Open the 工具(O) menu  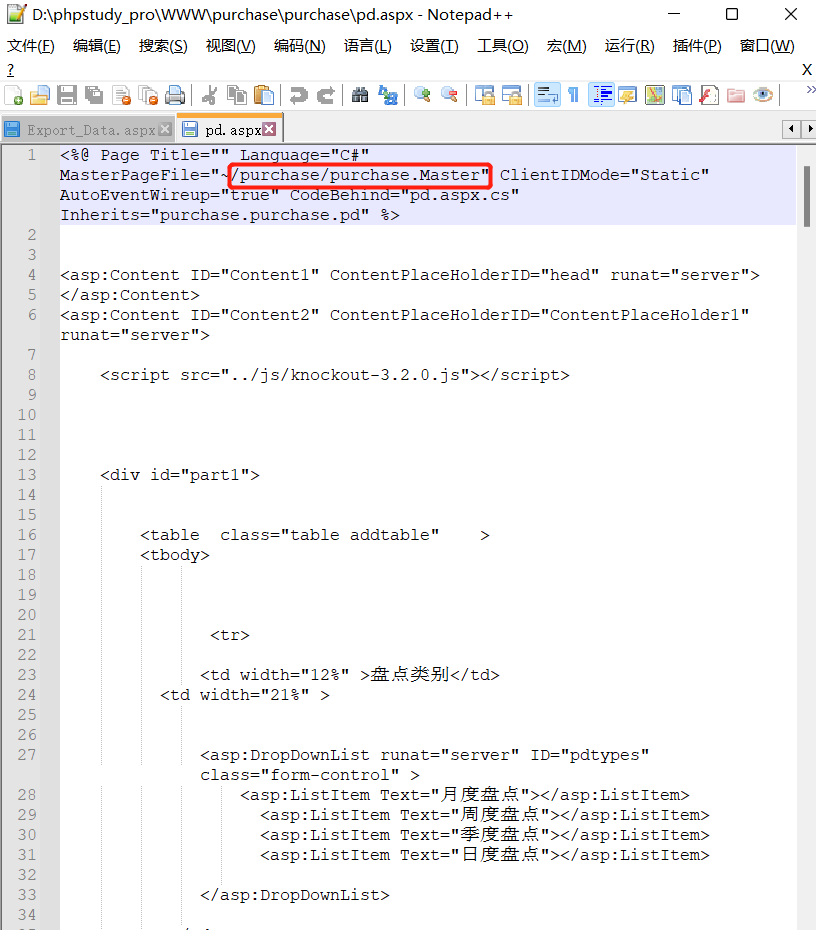(x=503, y=46)
